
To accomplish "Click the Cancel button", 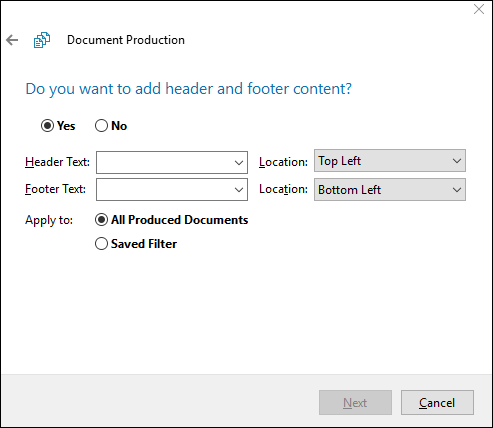I will click(x=437, y=403).
